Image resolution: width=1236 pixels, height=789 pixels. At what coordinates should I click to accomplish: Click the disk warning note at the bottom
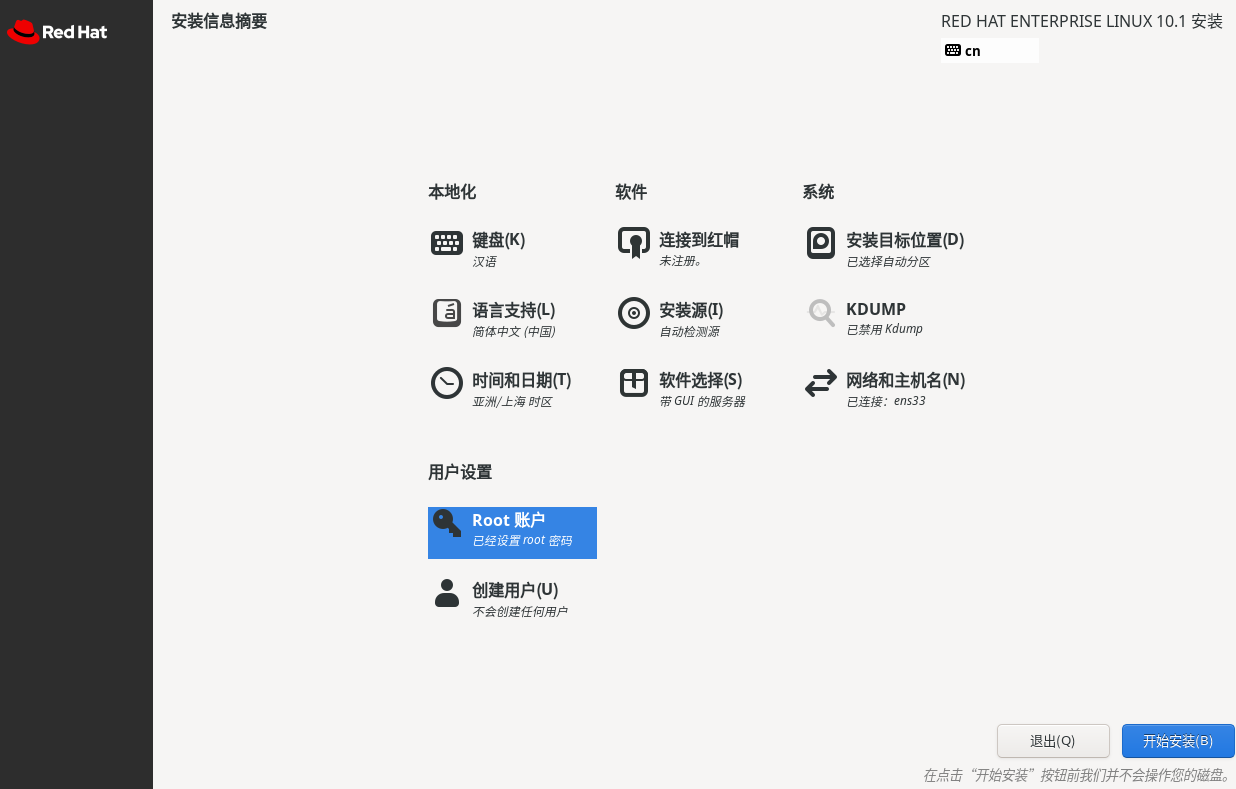[1077, 775]
